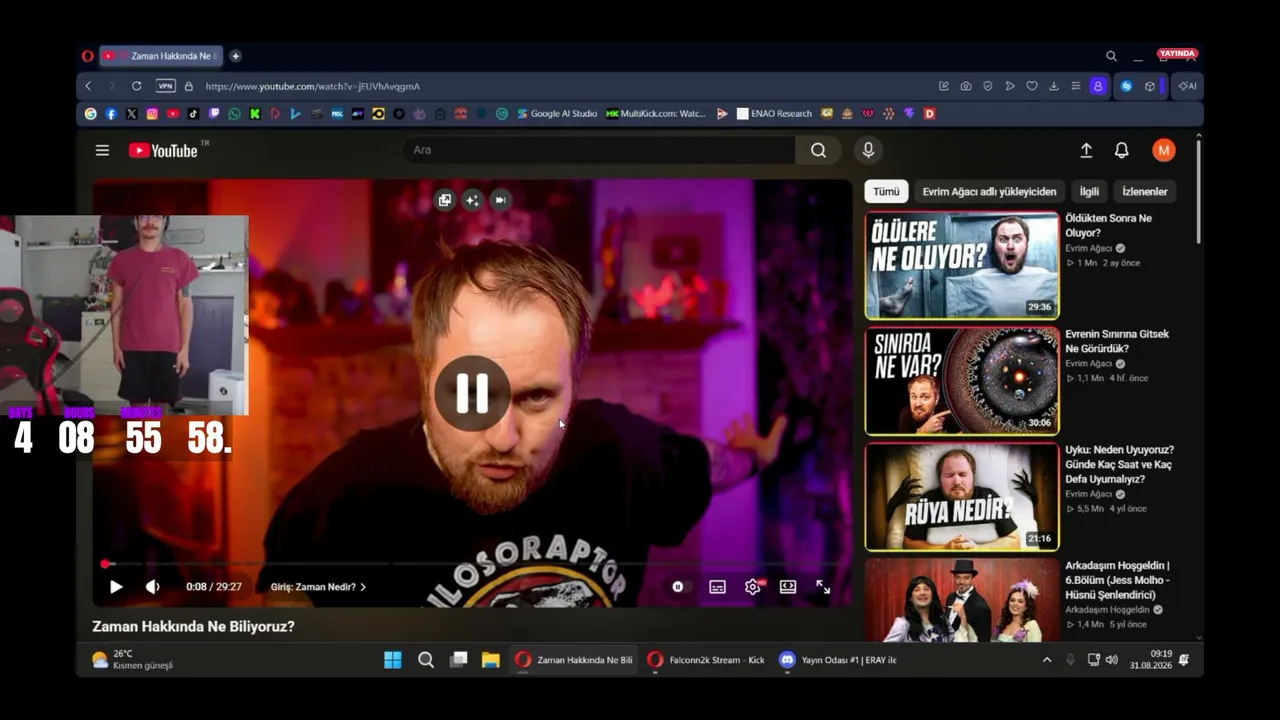Open the Instagram bookmark icon

[152, 114]
